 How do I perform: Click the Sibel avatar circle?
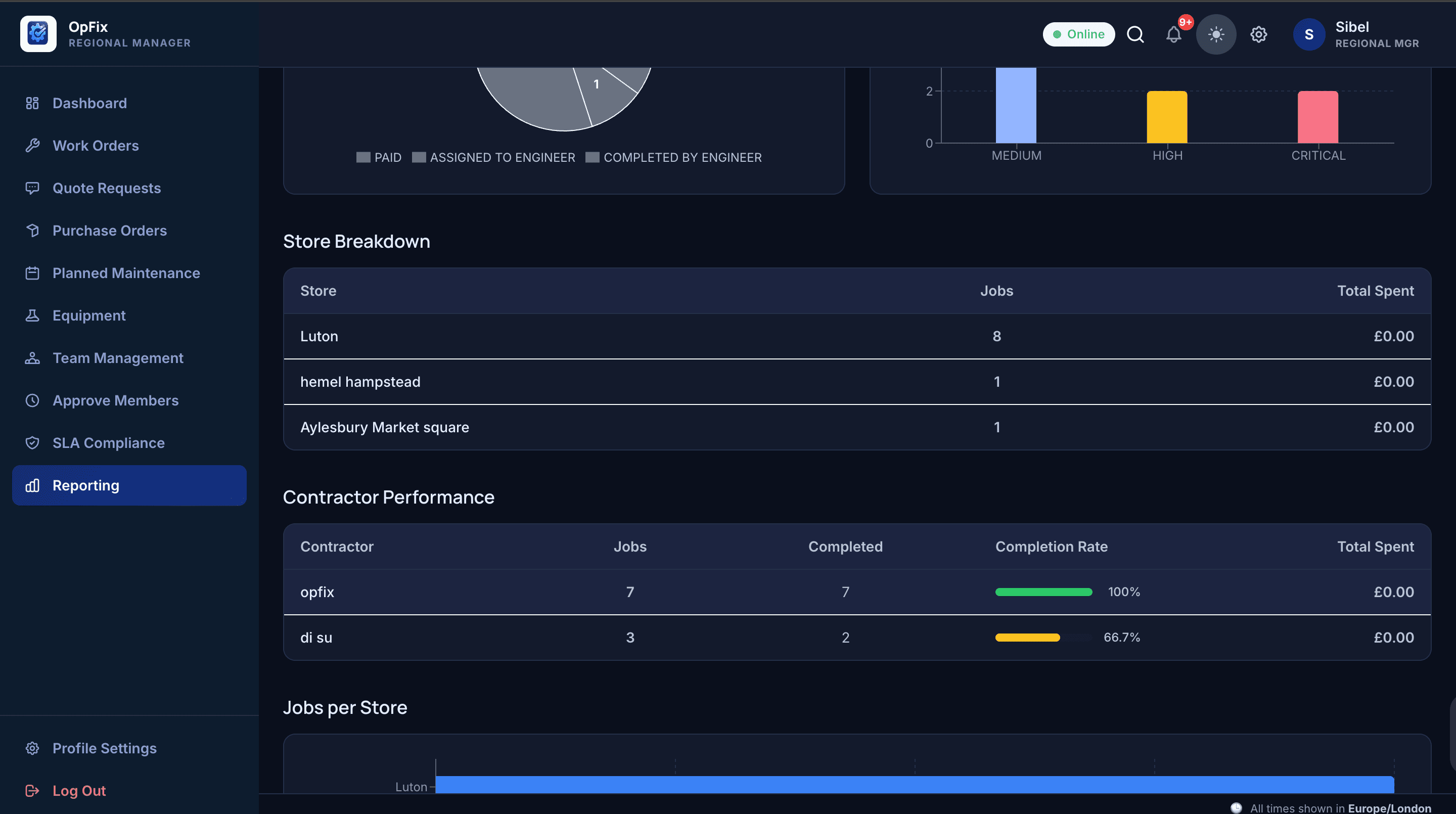(x=1308, y=34)
